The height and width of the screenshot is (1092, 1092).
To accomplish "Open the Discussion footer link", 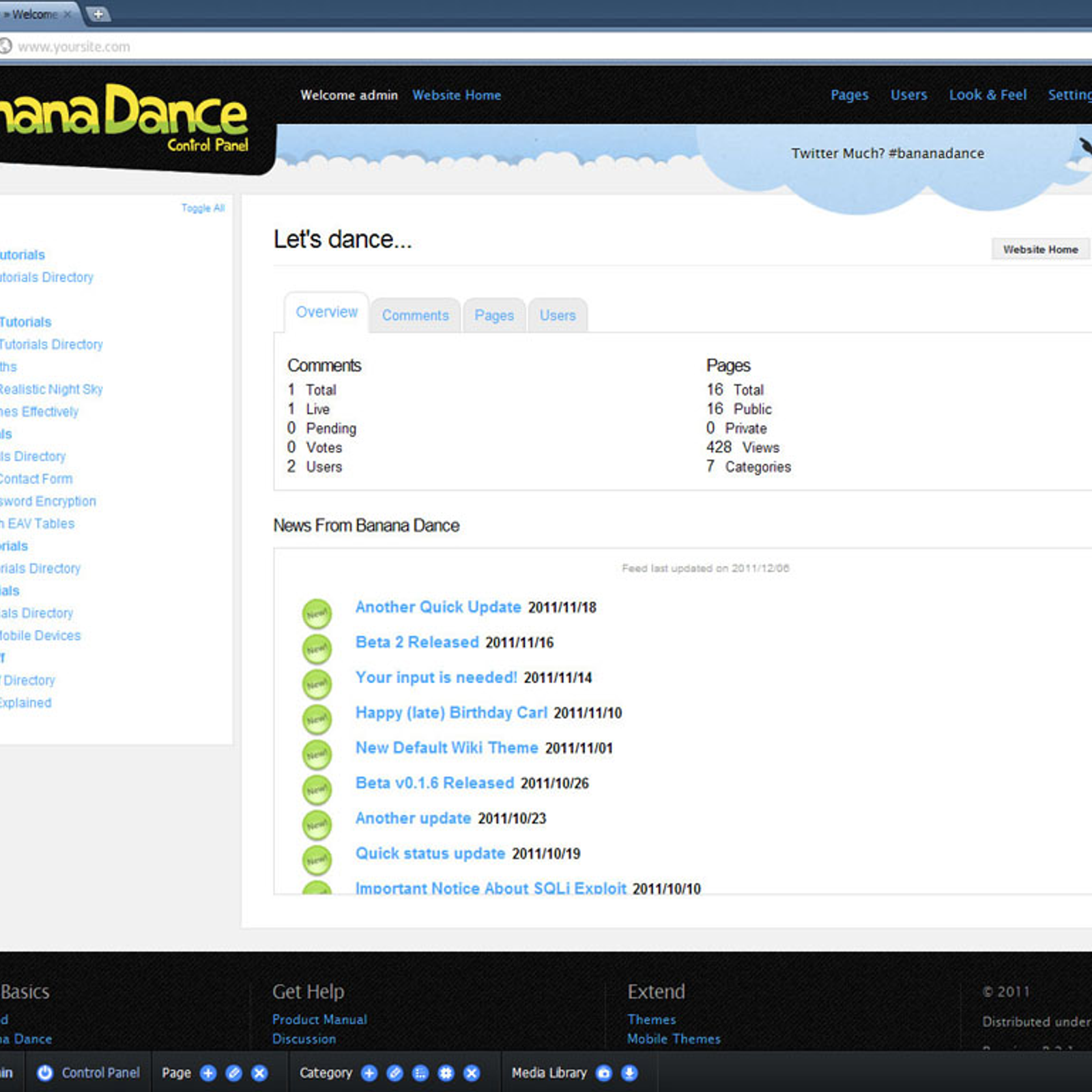I will (304, 1039).
